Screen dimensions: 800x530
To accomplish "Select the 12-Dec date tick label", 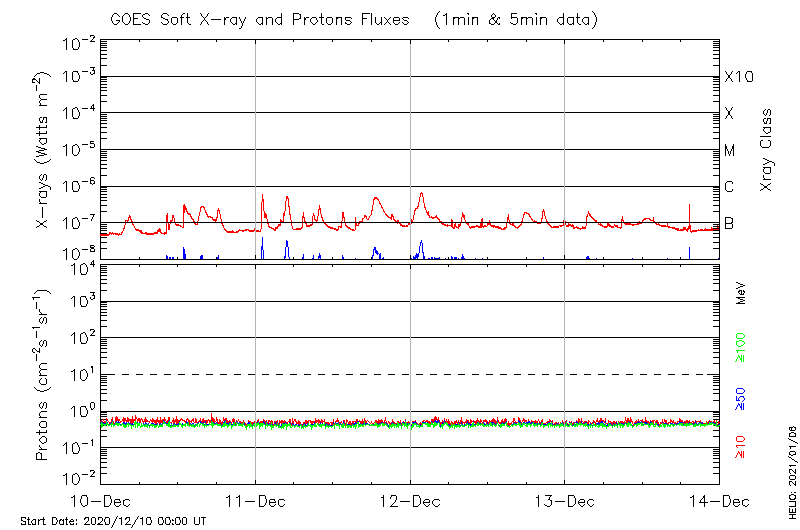I will tap(410, 500).
